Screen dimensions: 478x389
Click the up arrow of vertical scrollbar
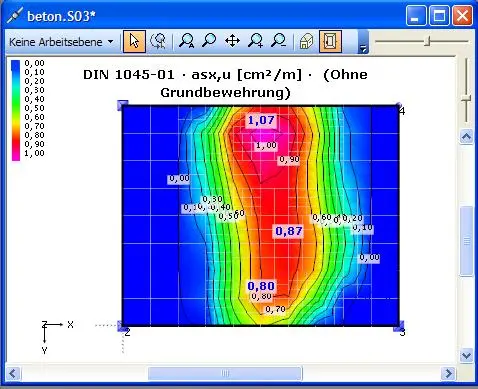pos(466,136)
